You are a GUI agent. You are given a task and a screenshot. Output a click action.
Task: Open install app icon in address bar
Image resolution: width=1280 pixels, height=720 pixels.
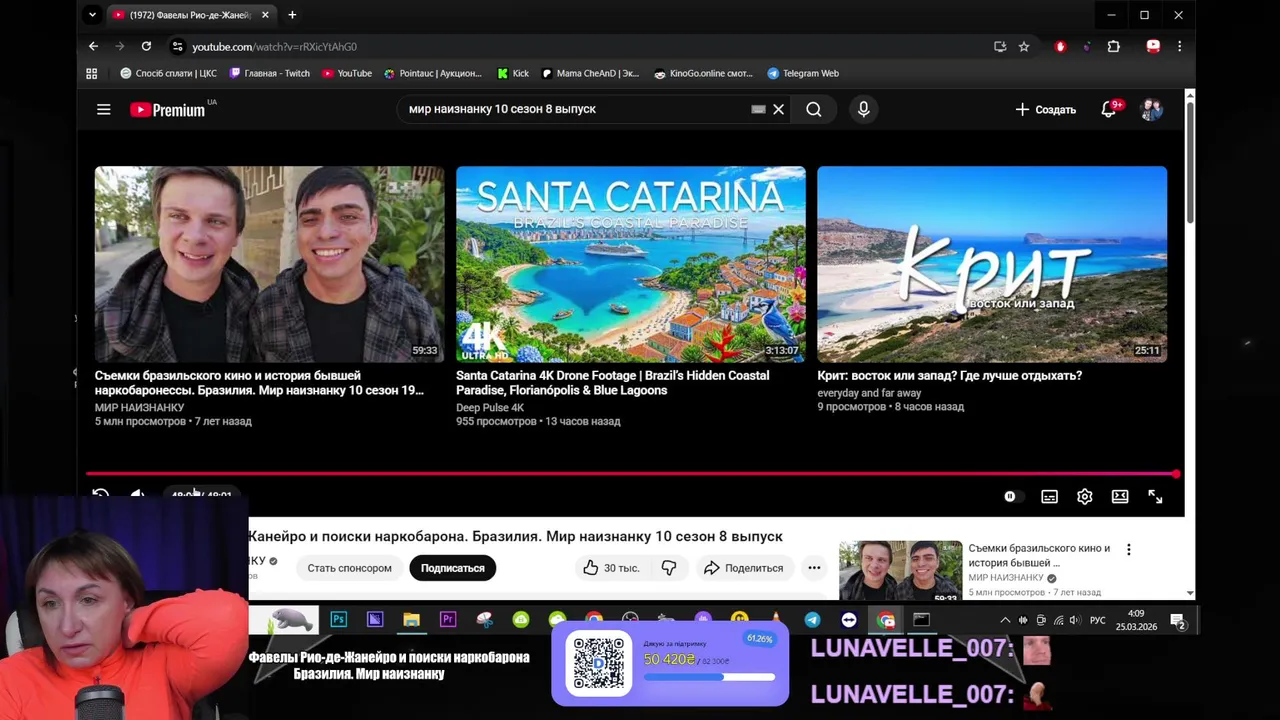tap(1000, 46)
